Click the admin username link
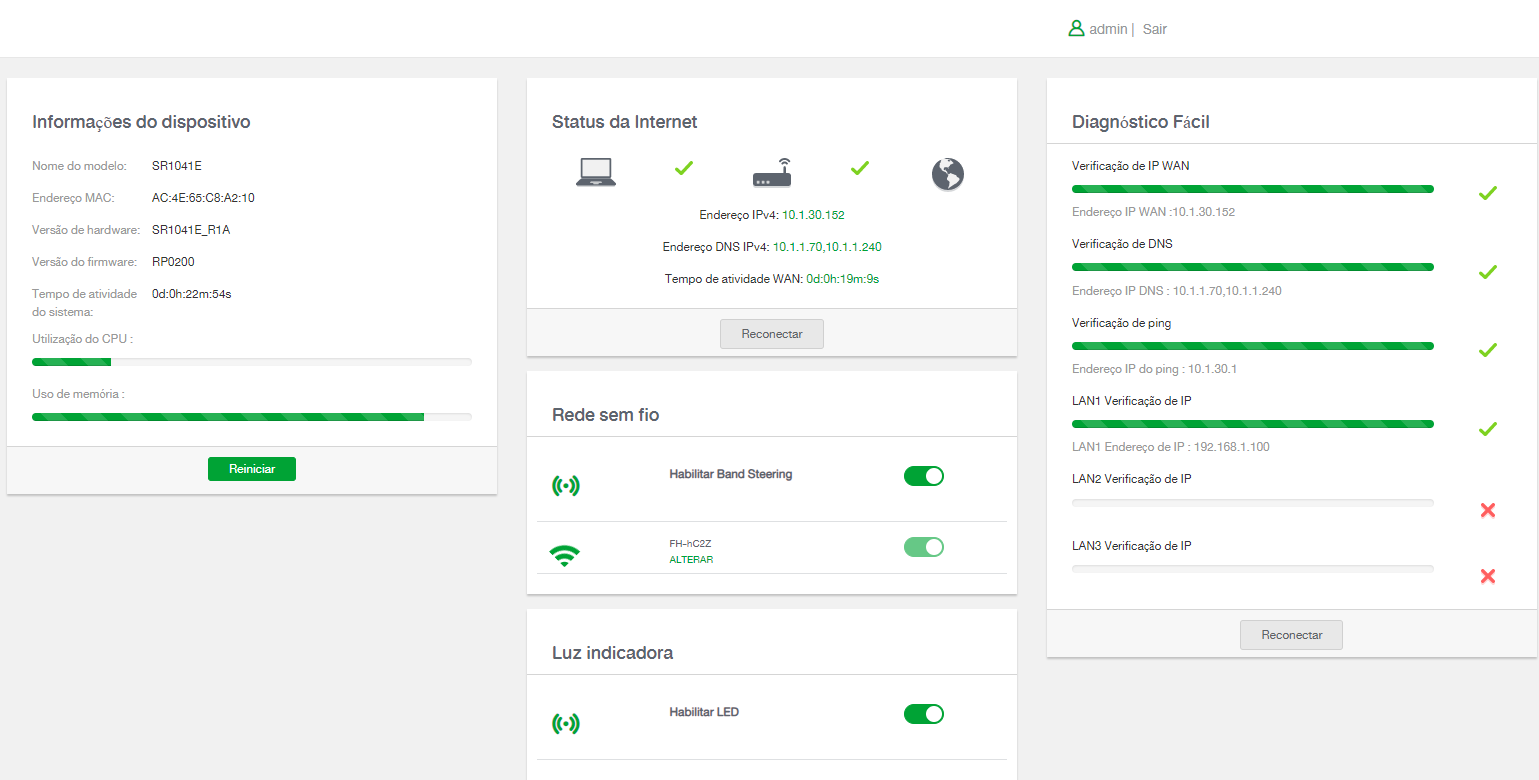 click(x=1108, y=29)
